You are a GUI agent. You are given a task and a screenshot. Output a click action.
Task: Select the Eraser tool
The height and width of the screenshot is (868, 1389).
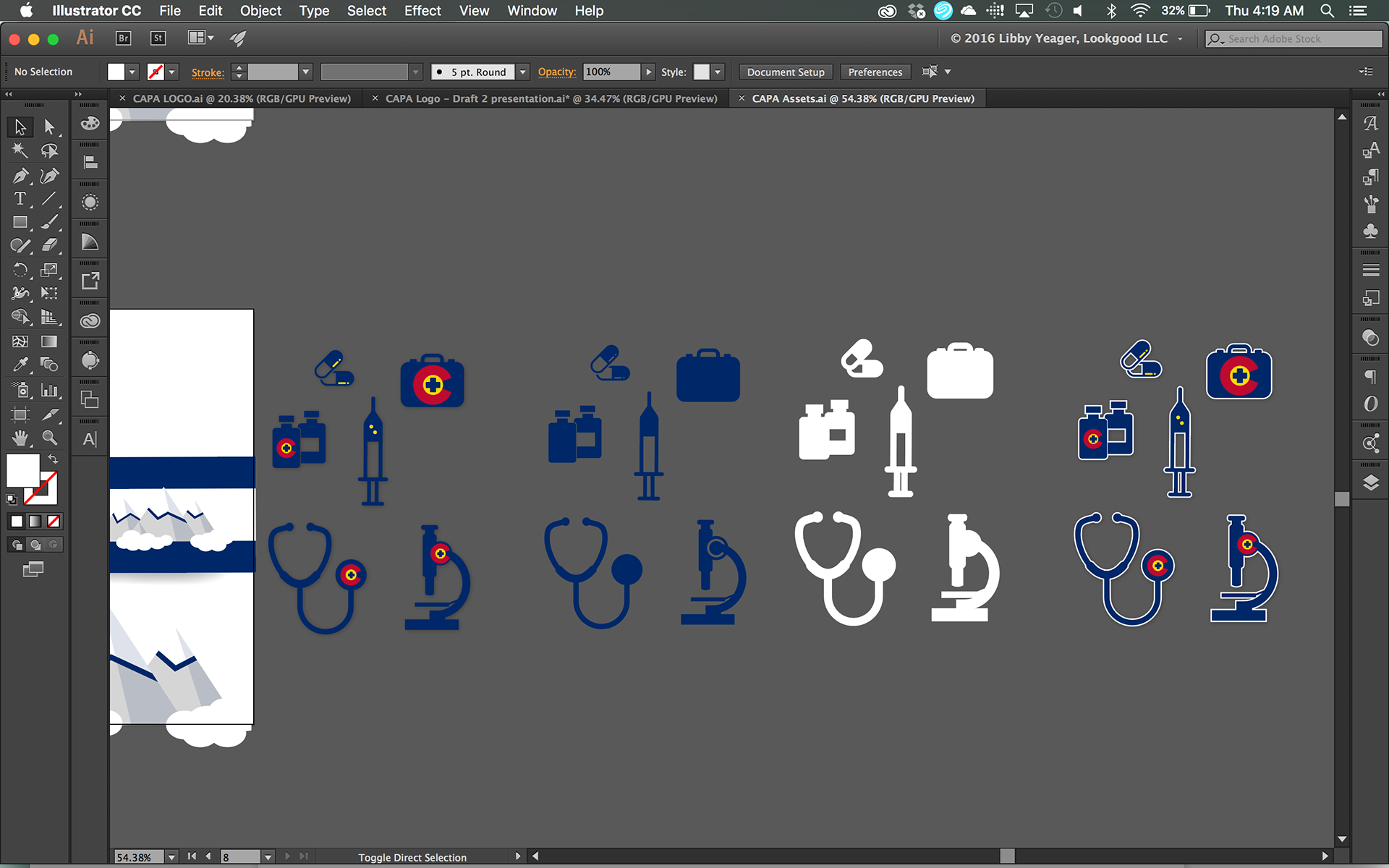[48, 246]
